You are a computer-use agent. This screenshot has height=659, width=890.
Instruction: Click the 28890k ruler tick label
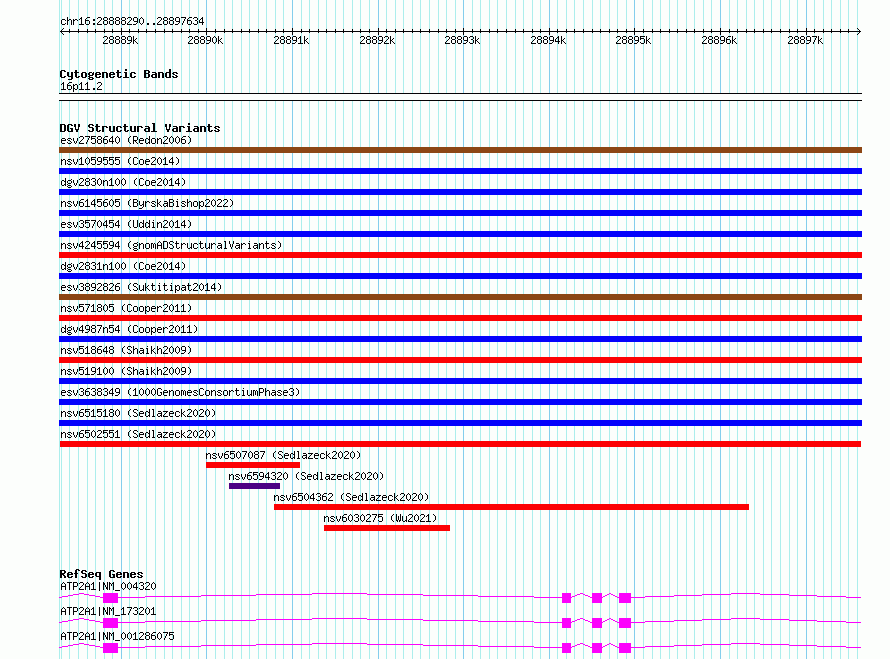pyautogui.click(x=205, y=40)
